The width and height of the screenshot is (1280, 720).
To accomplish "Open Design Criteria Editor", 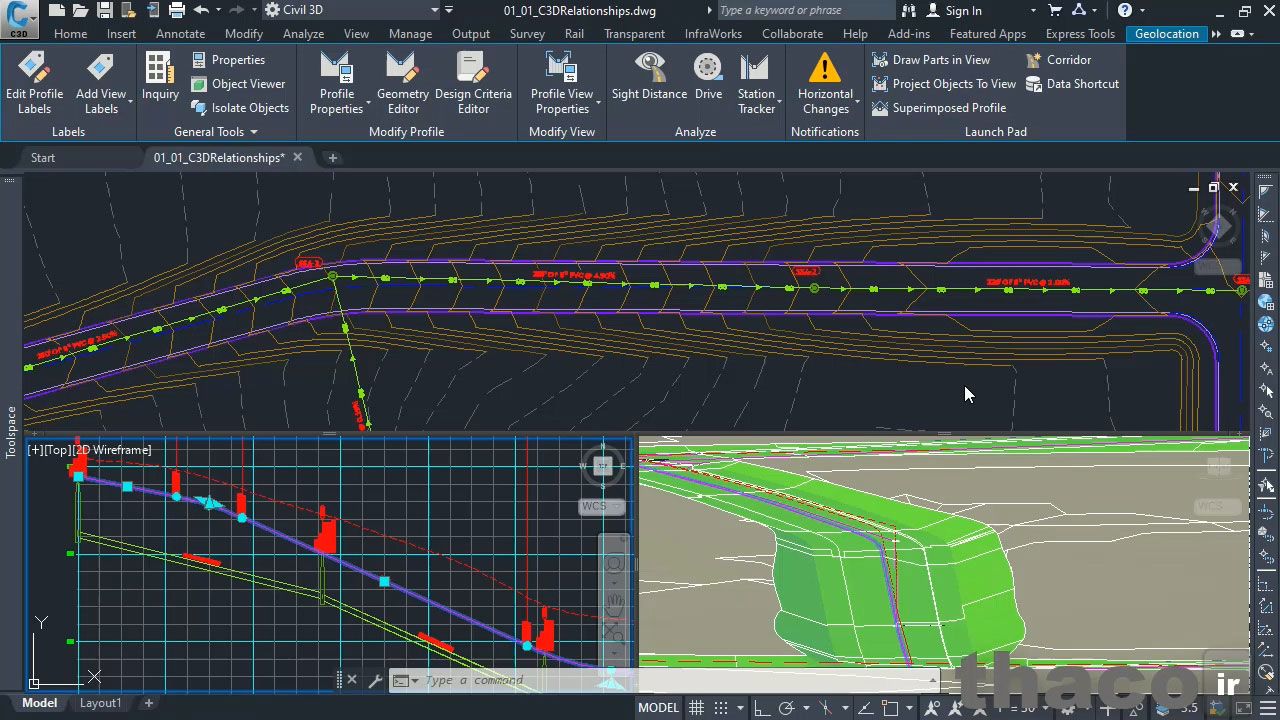I will [x=473, y=83].
